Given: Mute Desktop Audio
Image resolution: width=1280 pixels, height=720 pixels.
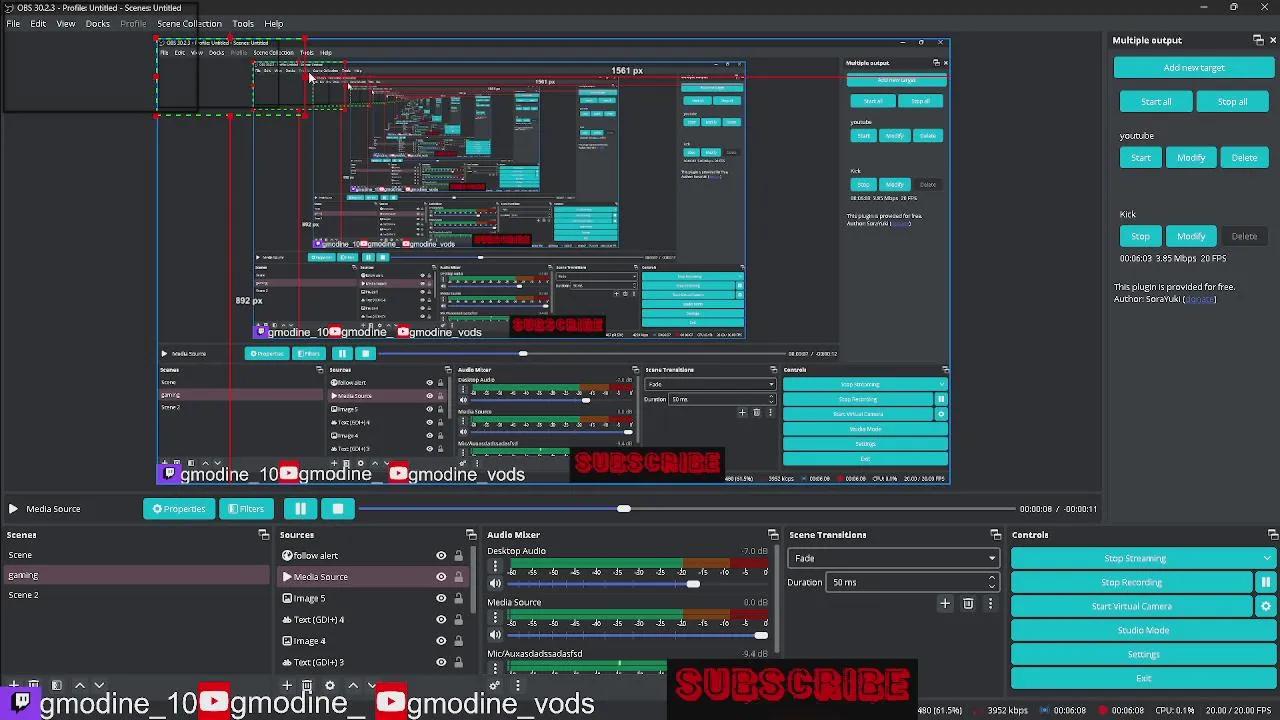Looking at the screenshot, I should (495, 583).
